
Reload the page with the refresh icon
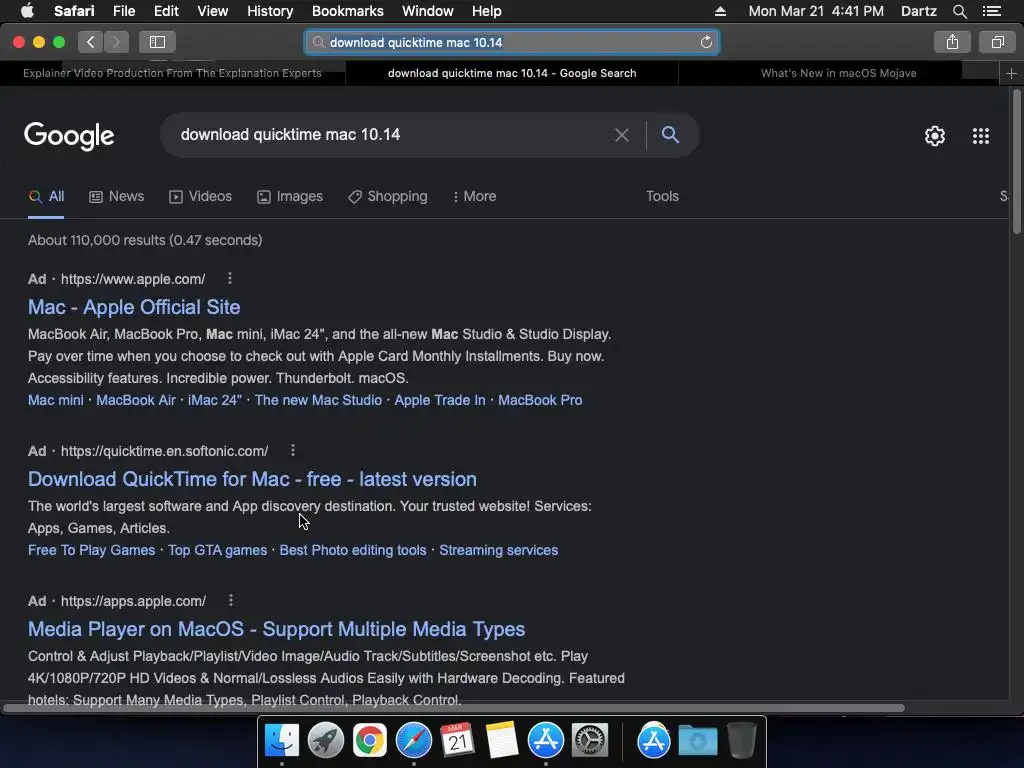point(706,42)
